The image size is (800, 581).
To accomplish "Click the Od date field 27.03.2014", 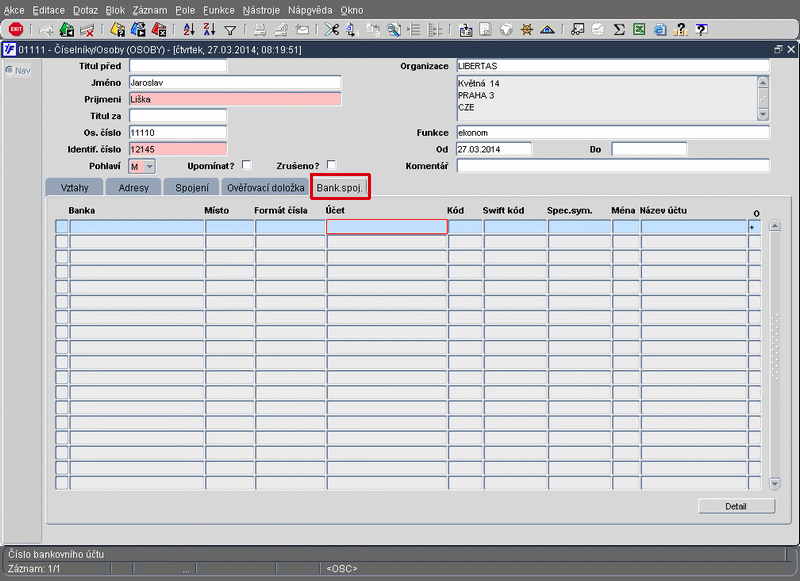I will 493,149.
